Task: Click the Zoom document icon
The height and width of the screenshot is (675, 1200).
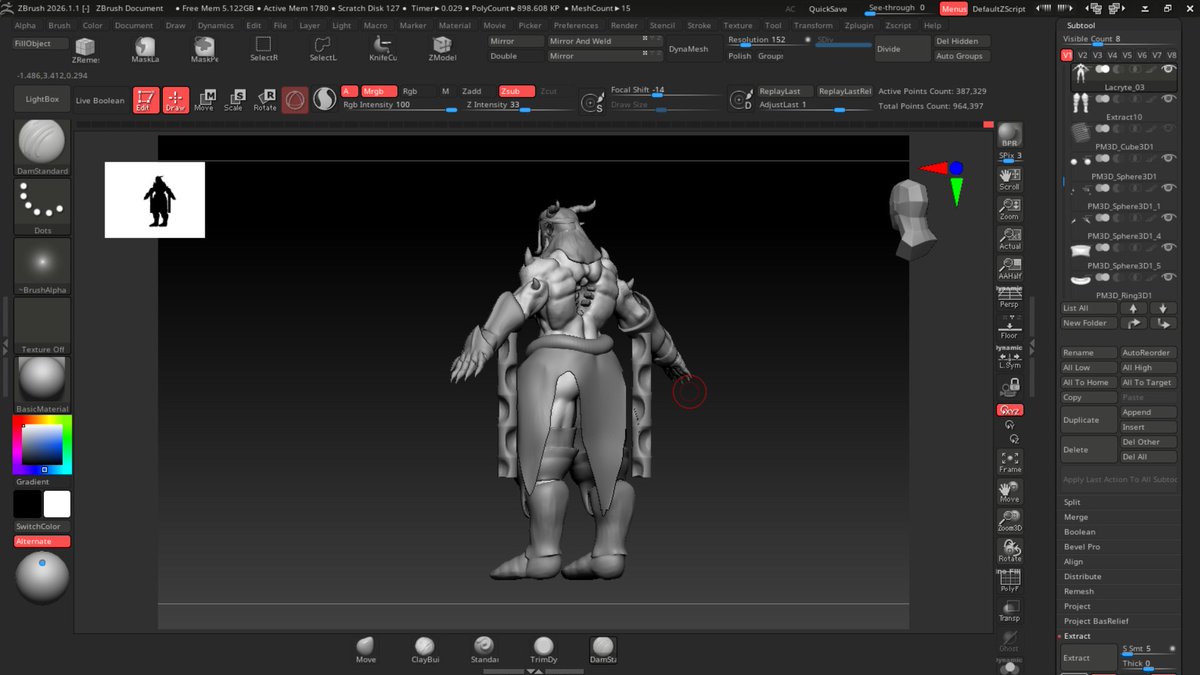Action: pyautogui.click(x=1010, y=209)
